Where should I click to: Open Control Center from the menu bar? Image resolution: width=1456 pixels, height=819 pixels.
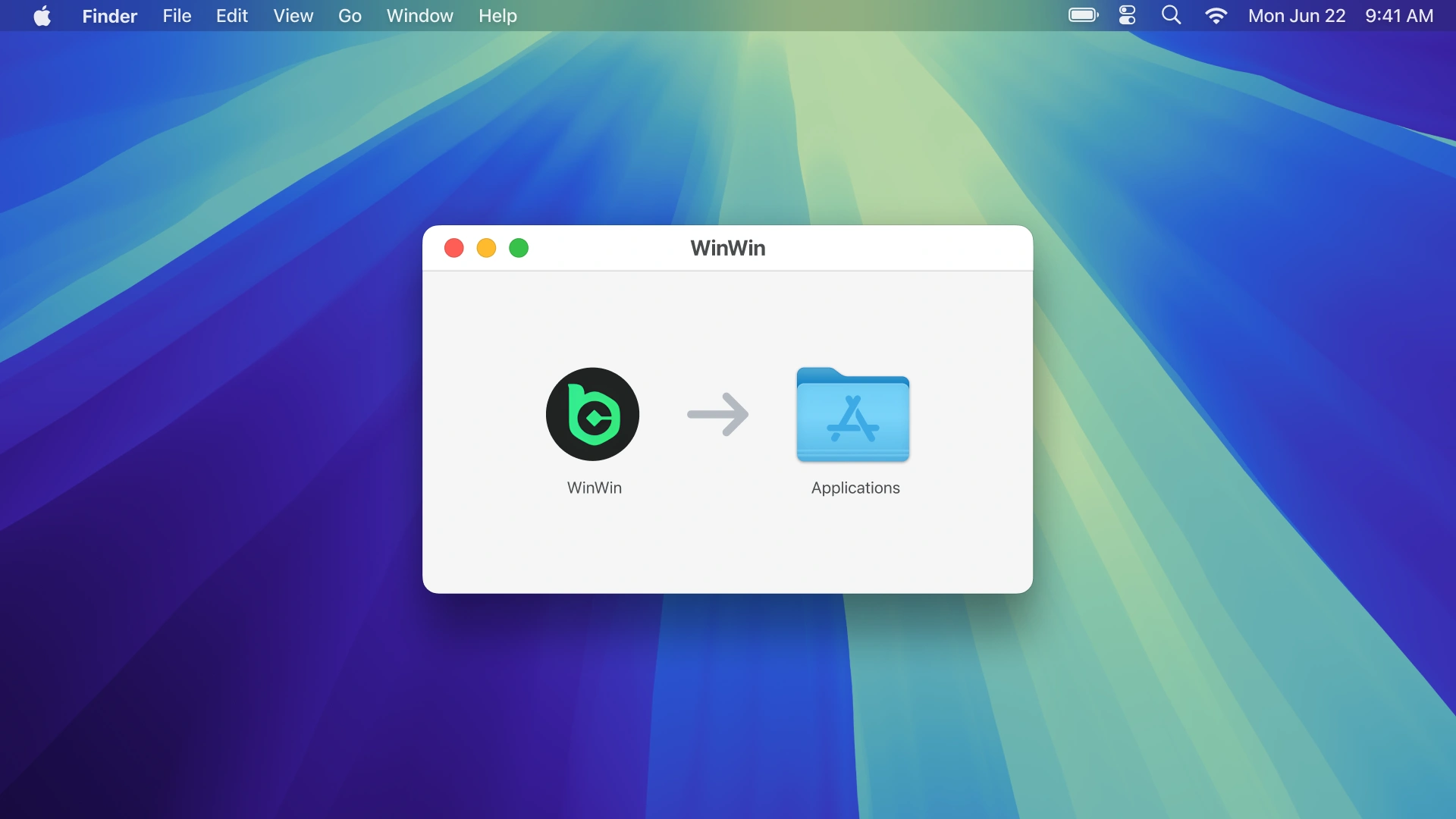(1127, 15)
